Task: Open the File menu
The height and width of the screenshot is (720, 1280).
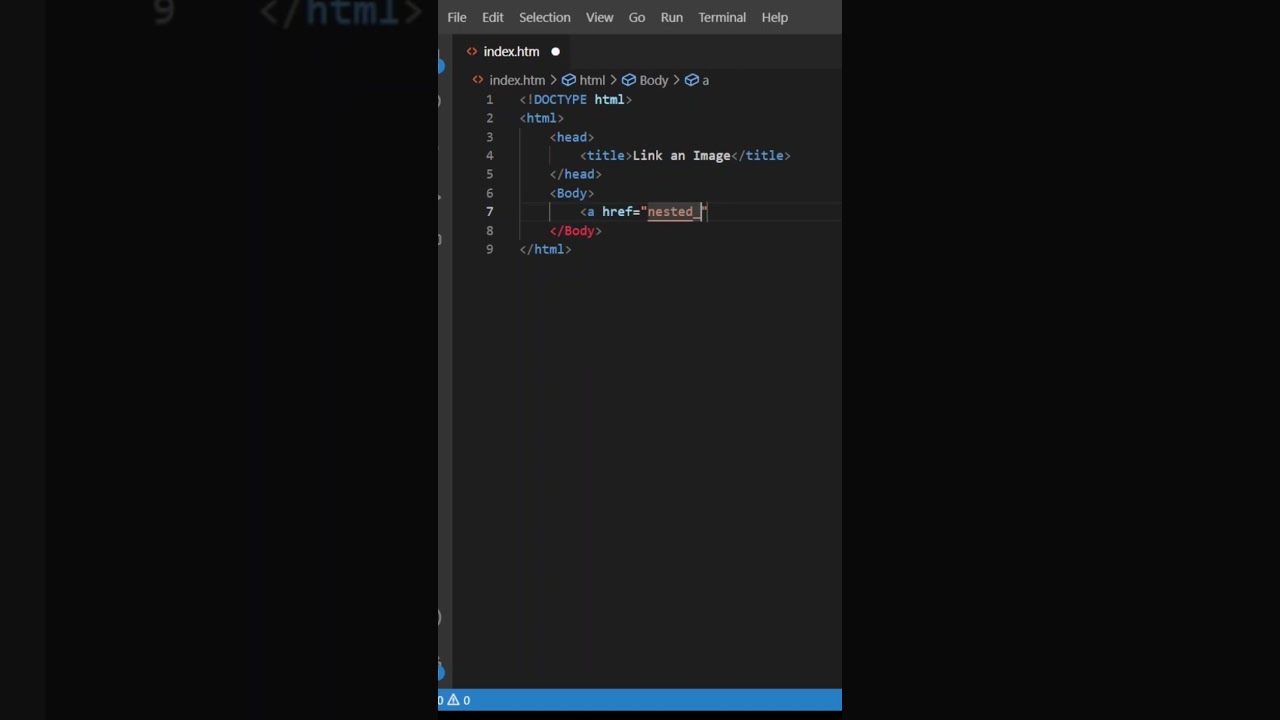Action: pos(457,17)
